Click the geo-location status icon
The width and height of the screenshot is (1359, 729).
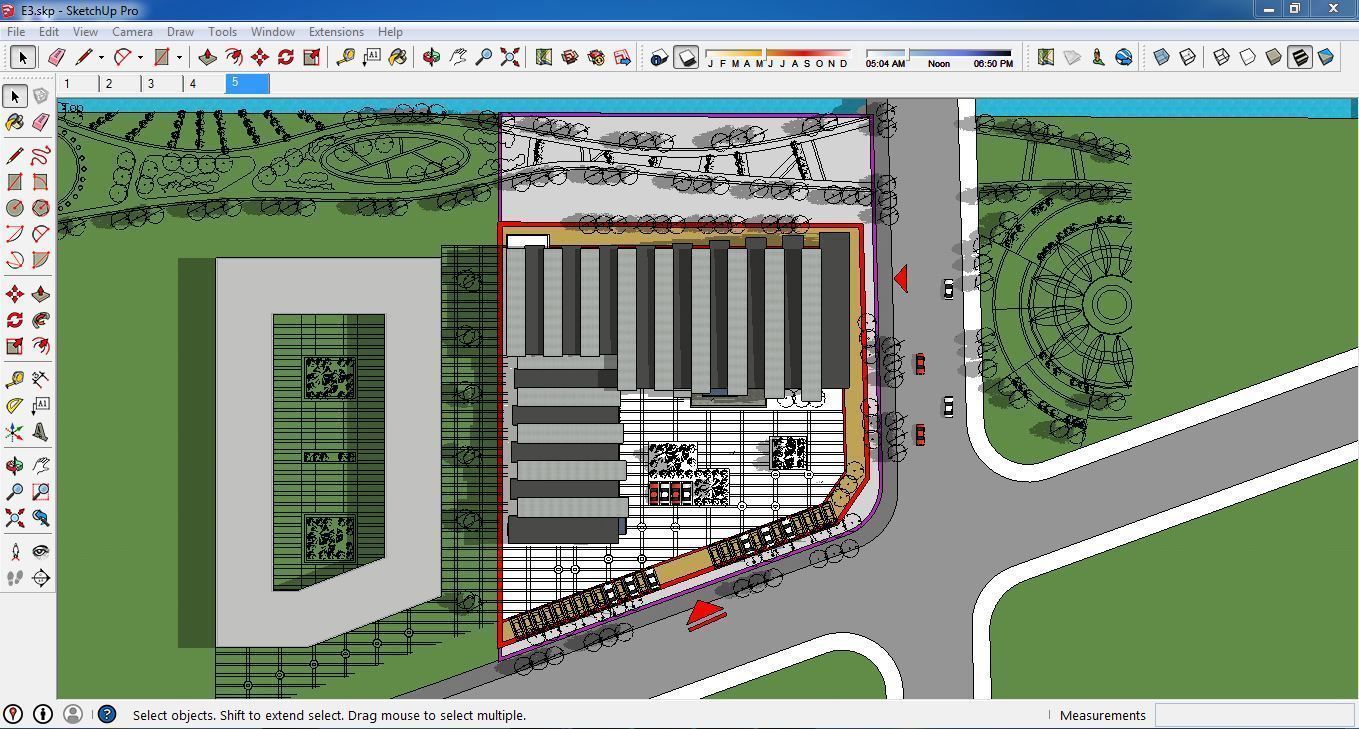(x=13, y=714)
